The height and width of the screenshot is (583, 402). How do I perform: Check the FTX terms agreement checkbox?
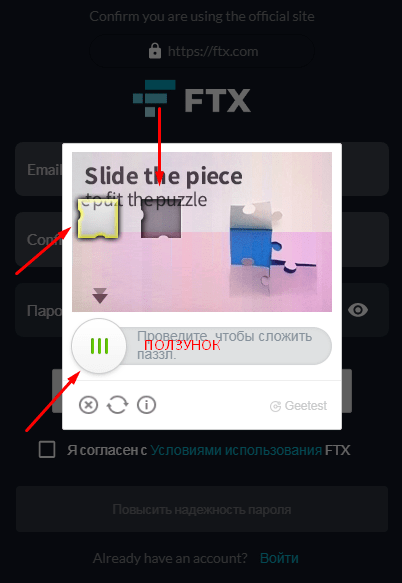[x=47, y=450]
